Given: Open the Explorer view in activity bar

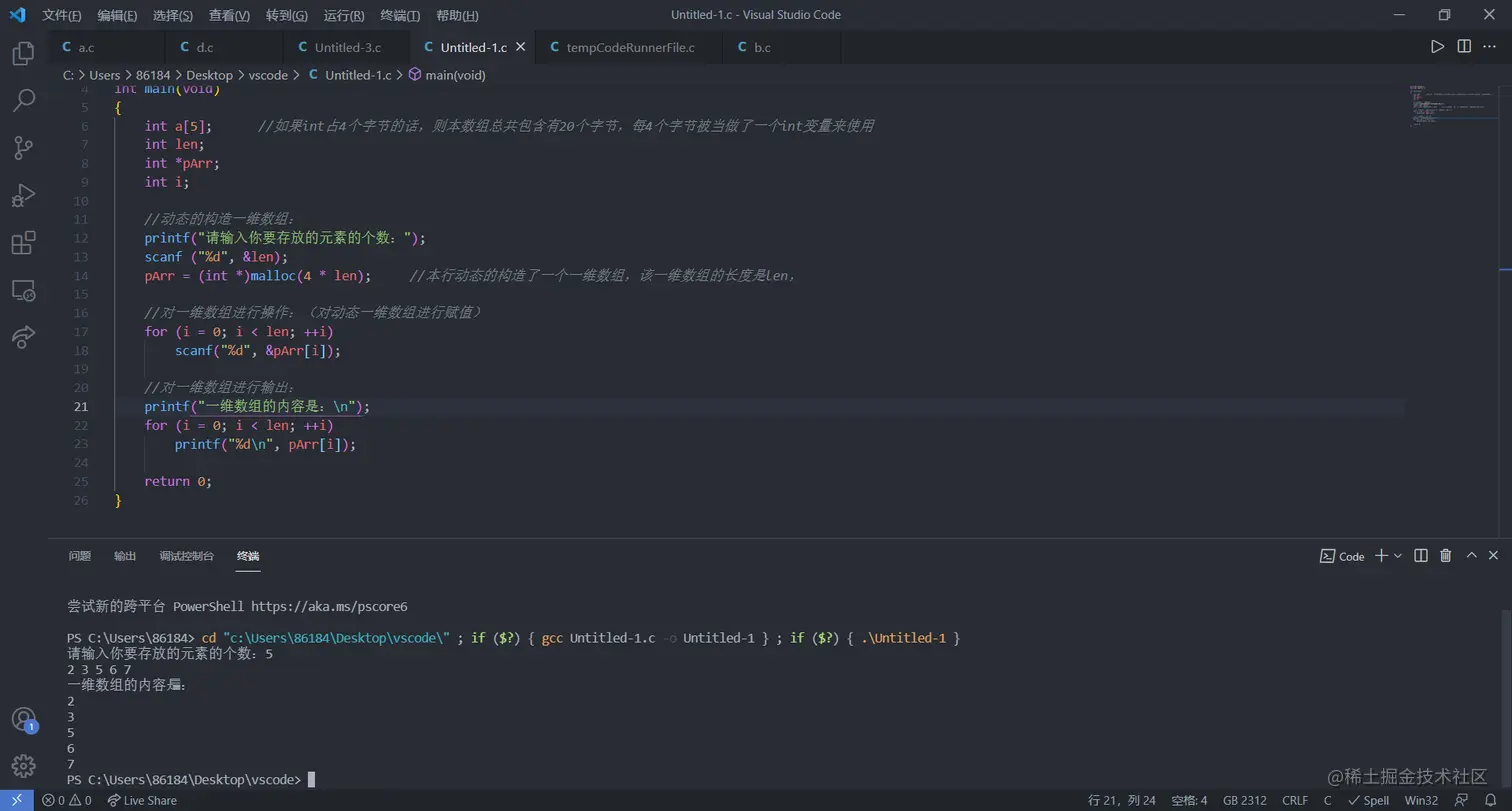Looking at the screenshot, I should (x=23, y=53).
